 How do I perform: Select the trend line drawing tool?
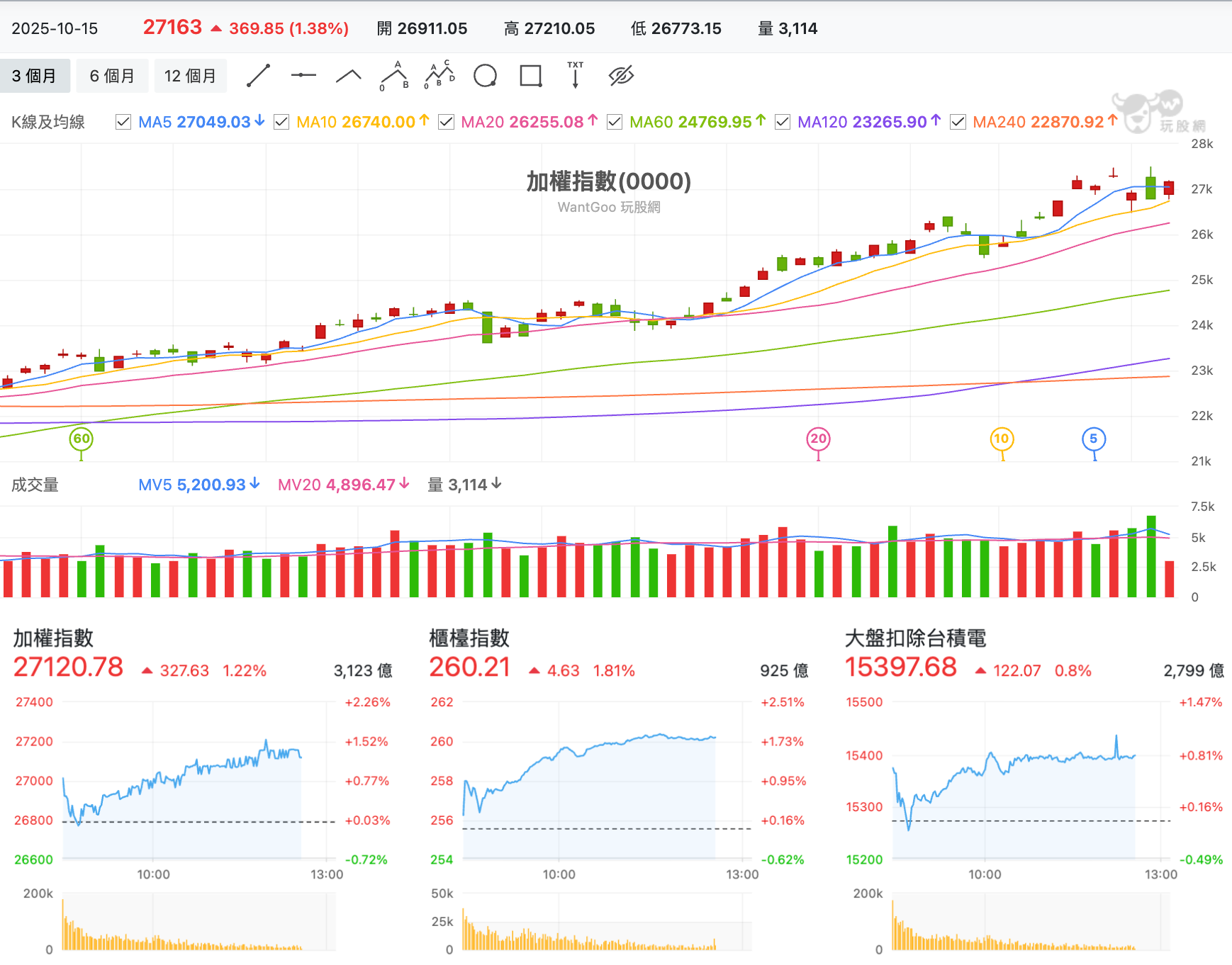tap(259, 76)
